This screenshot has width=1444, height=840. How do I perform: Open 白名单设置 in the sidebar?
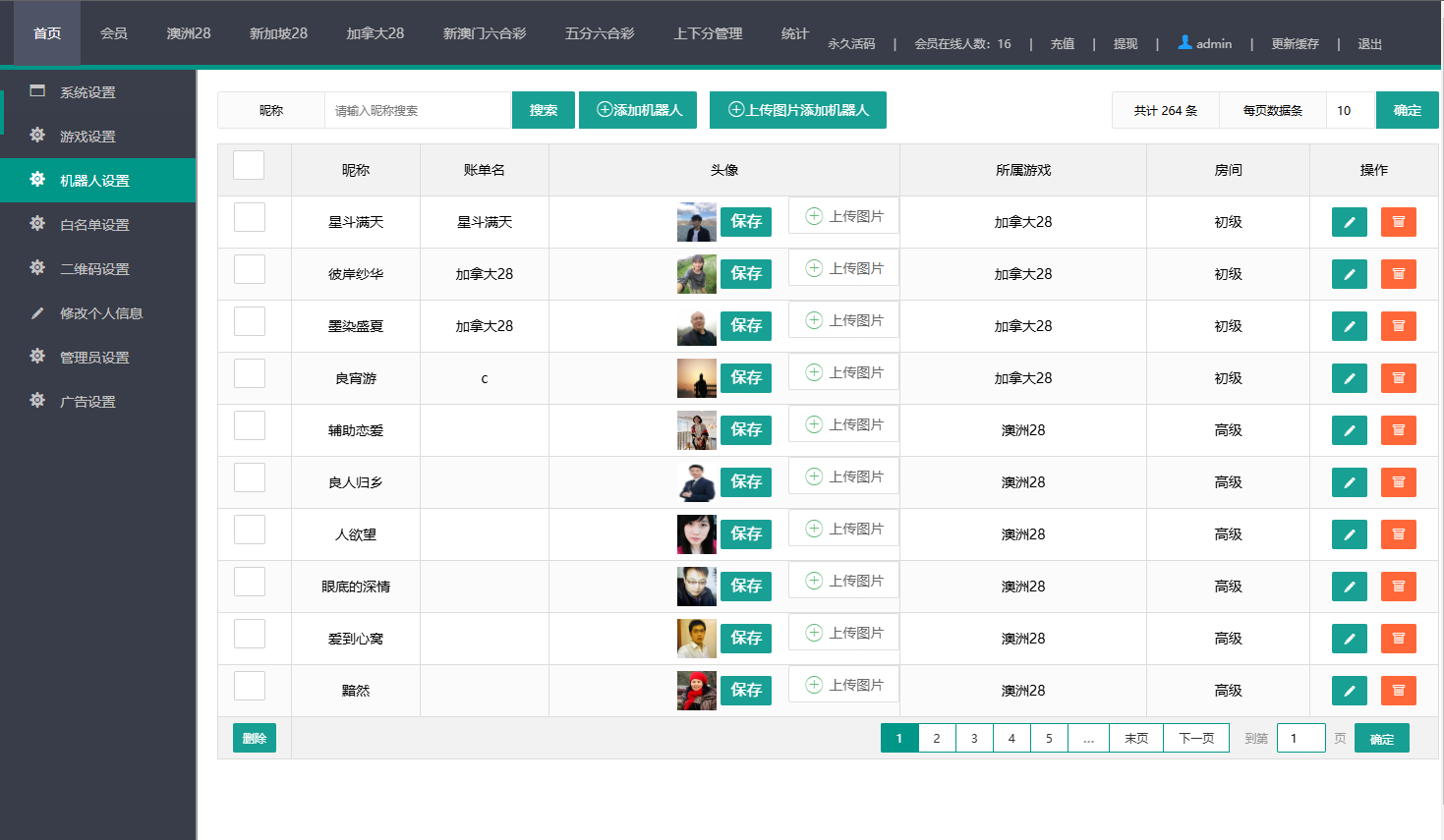coord(98,224)
